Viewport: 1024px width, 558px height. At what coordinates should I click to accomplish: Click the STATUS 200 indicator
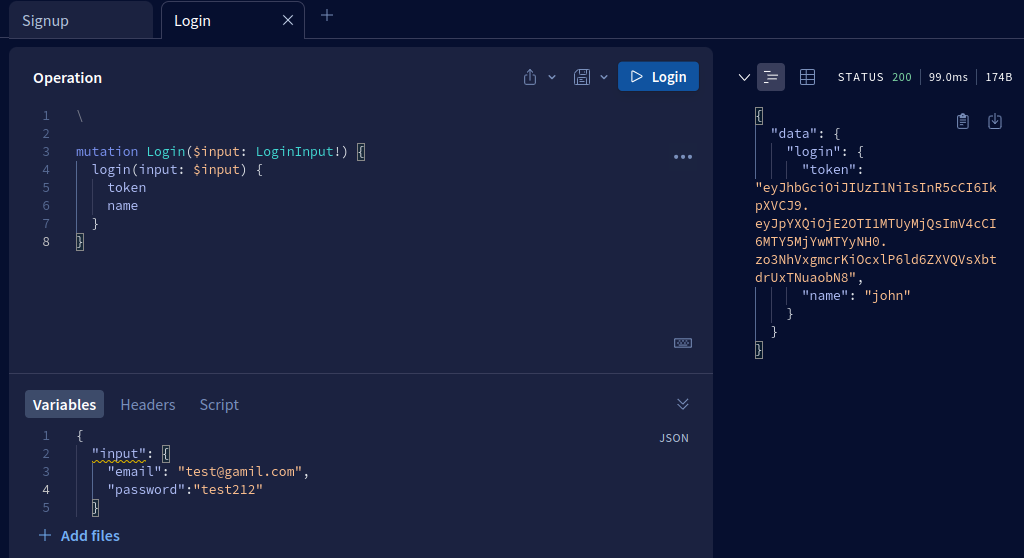click(x=874, y=77)
